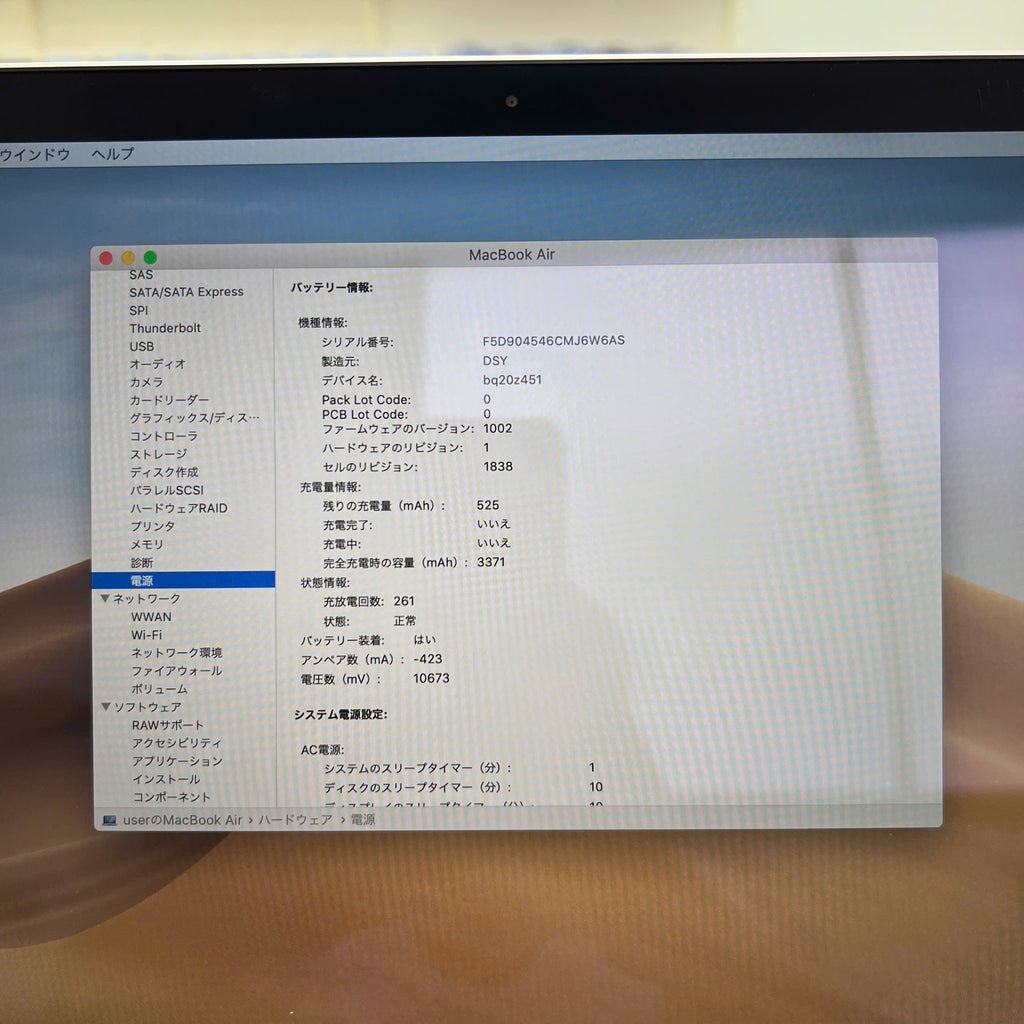The image size is (1024, 1024).
Task: Select SATA/SATA Express in the sidebar
Action: pyautogui.click(x=186, y=292)
